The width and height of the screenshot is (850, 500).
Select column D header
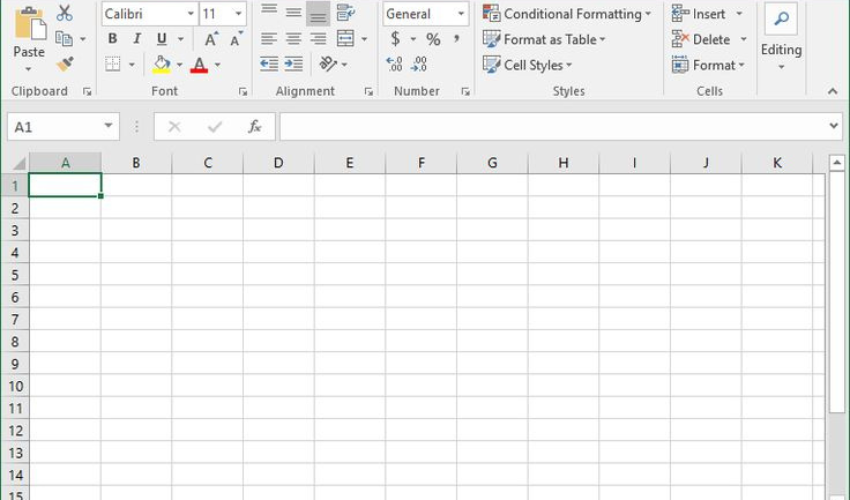[278, 163]
